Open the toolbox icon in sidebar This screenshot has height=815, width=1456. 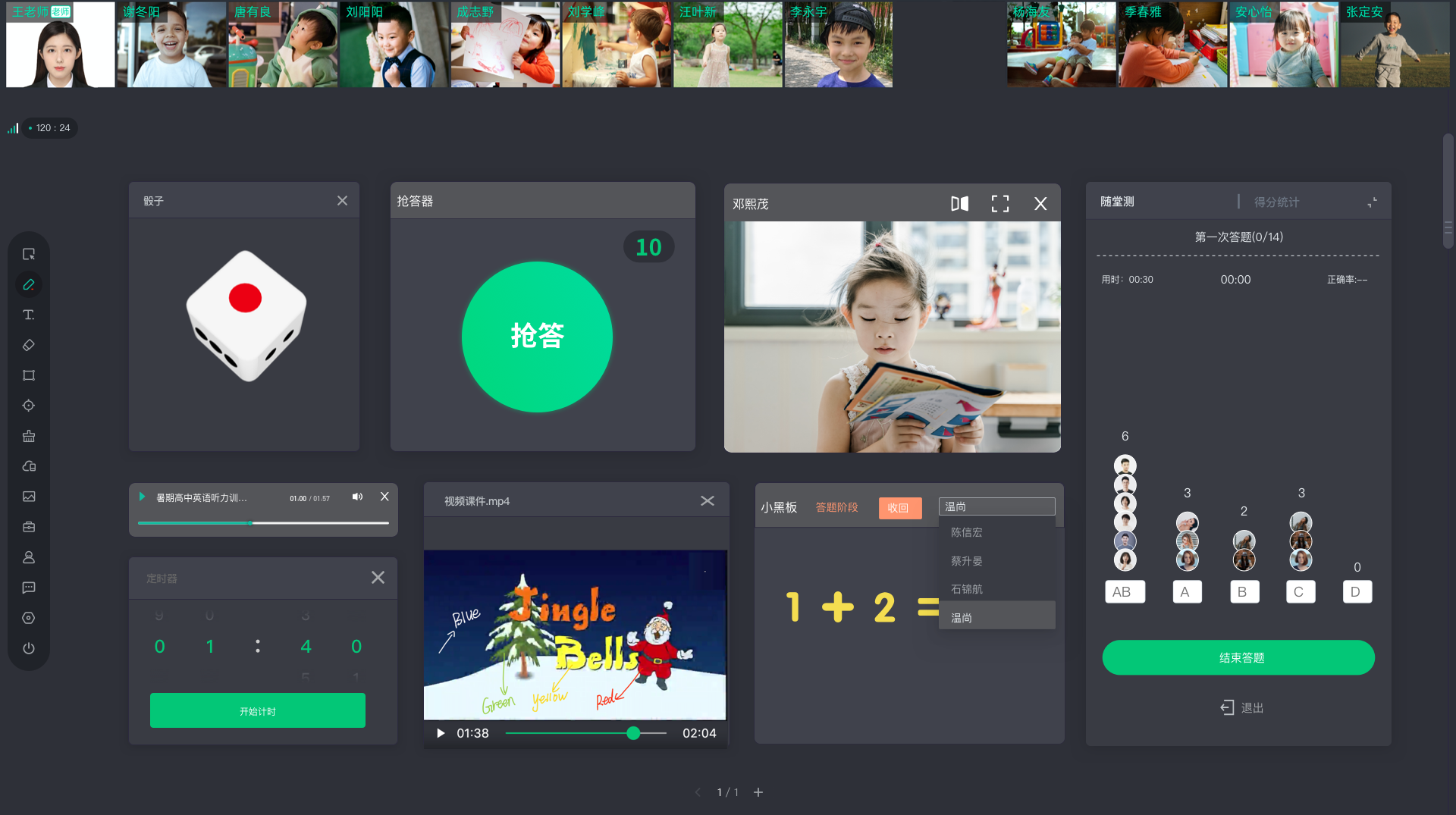click(29, 436)
